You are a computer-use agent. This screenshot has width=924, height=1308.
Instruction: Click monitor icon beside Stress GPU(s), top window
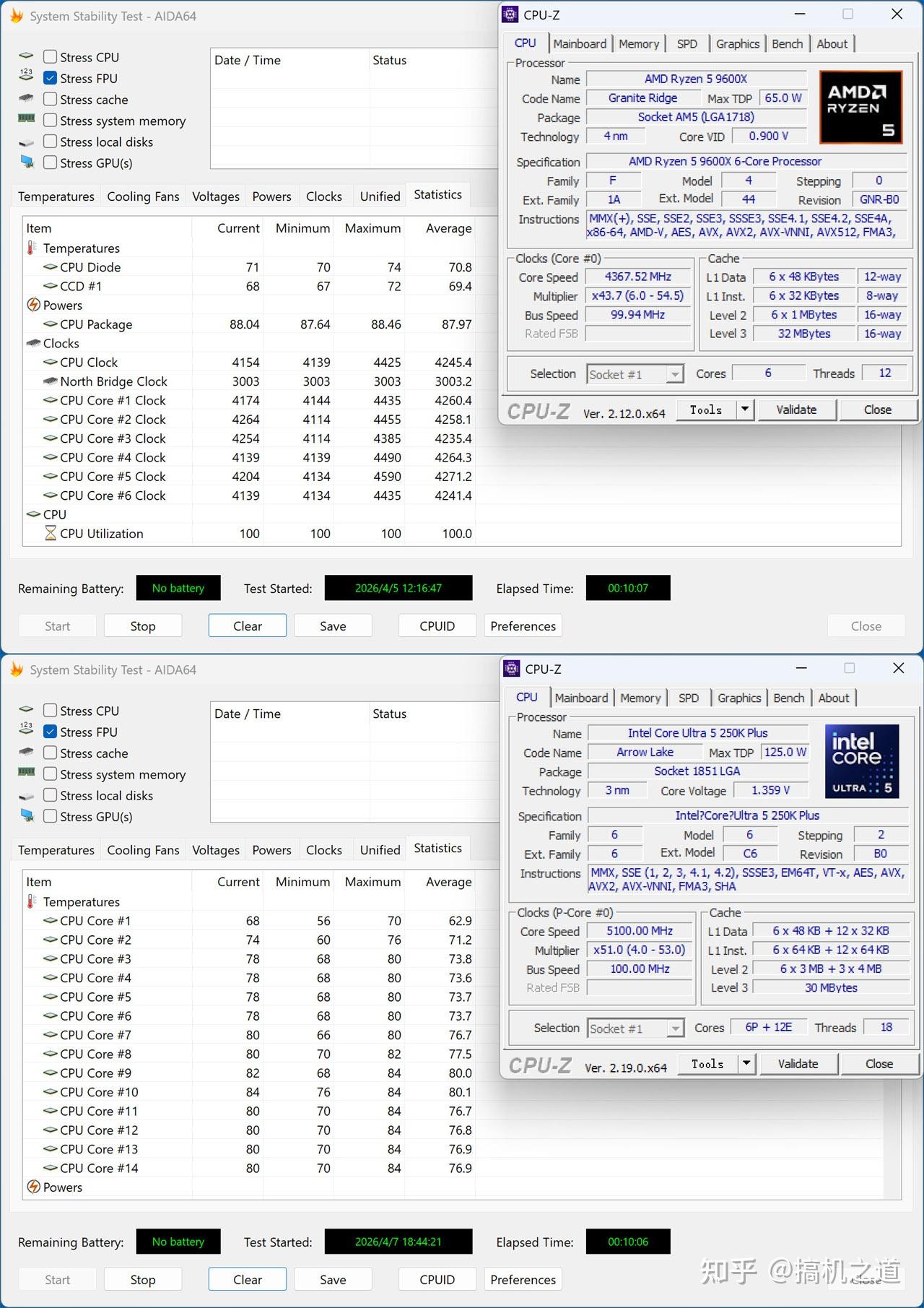click(27, 162)
